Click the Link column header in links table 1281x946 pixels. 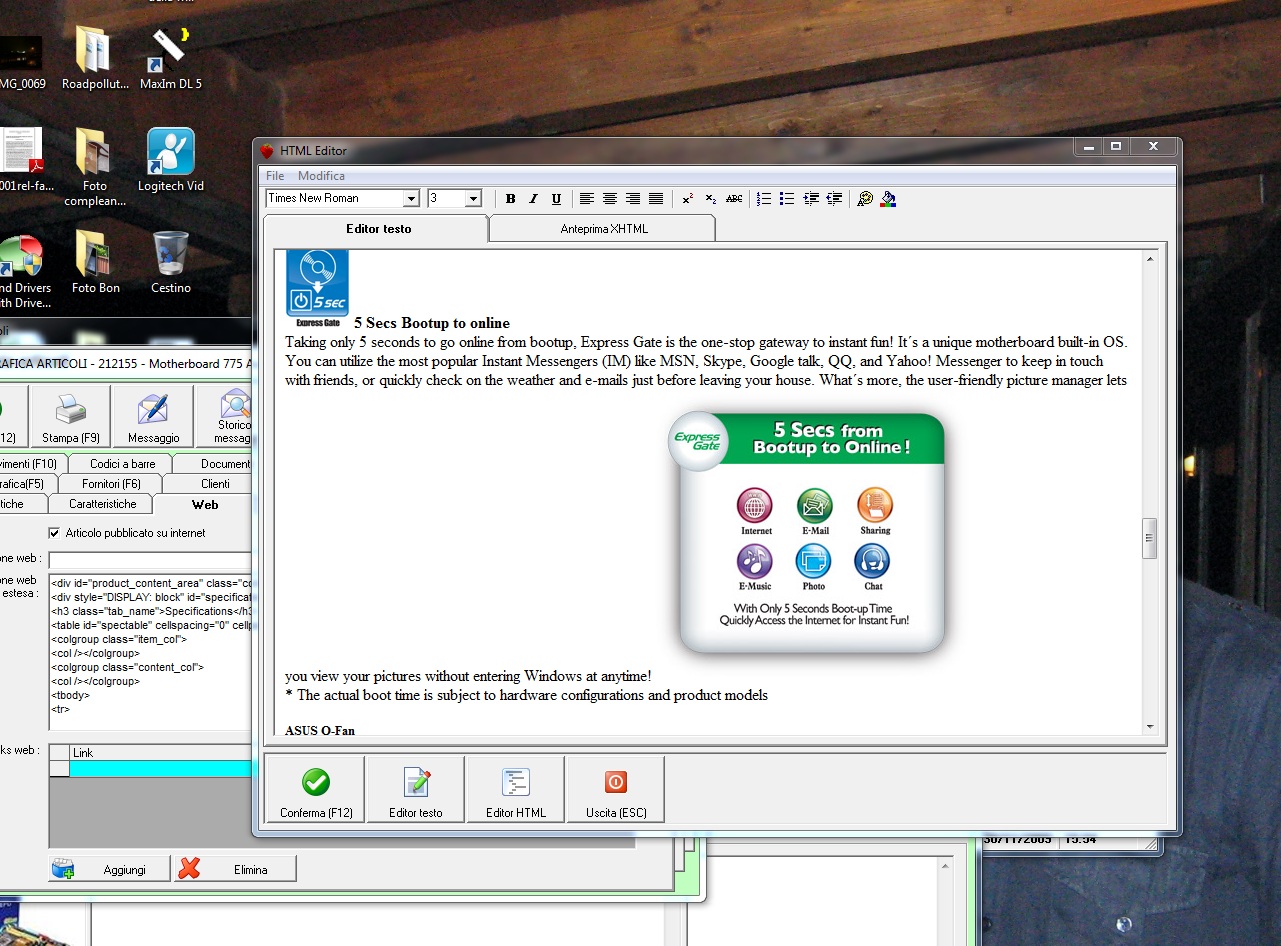point(160,752)
